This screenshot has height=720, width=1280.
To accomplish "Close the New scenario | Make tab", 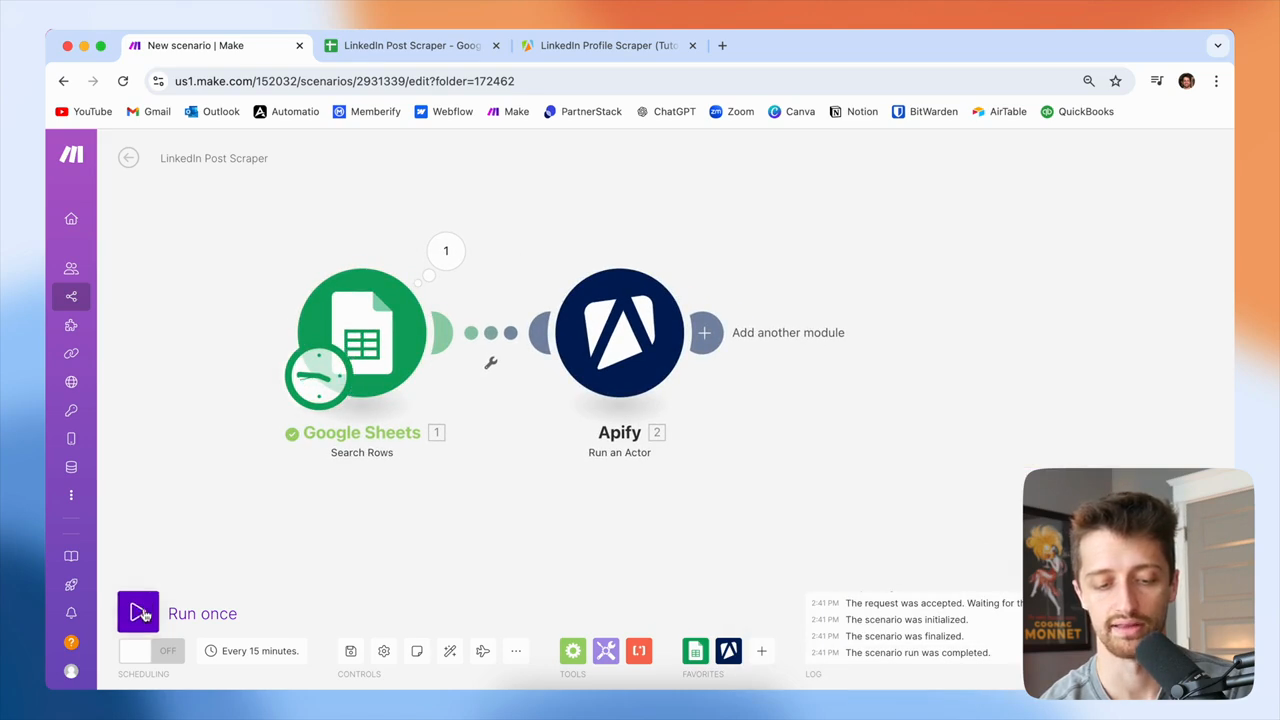I will [299, 45].
